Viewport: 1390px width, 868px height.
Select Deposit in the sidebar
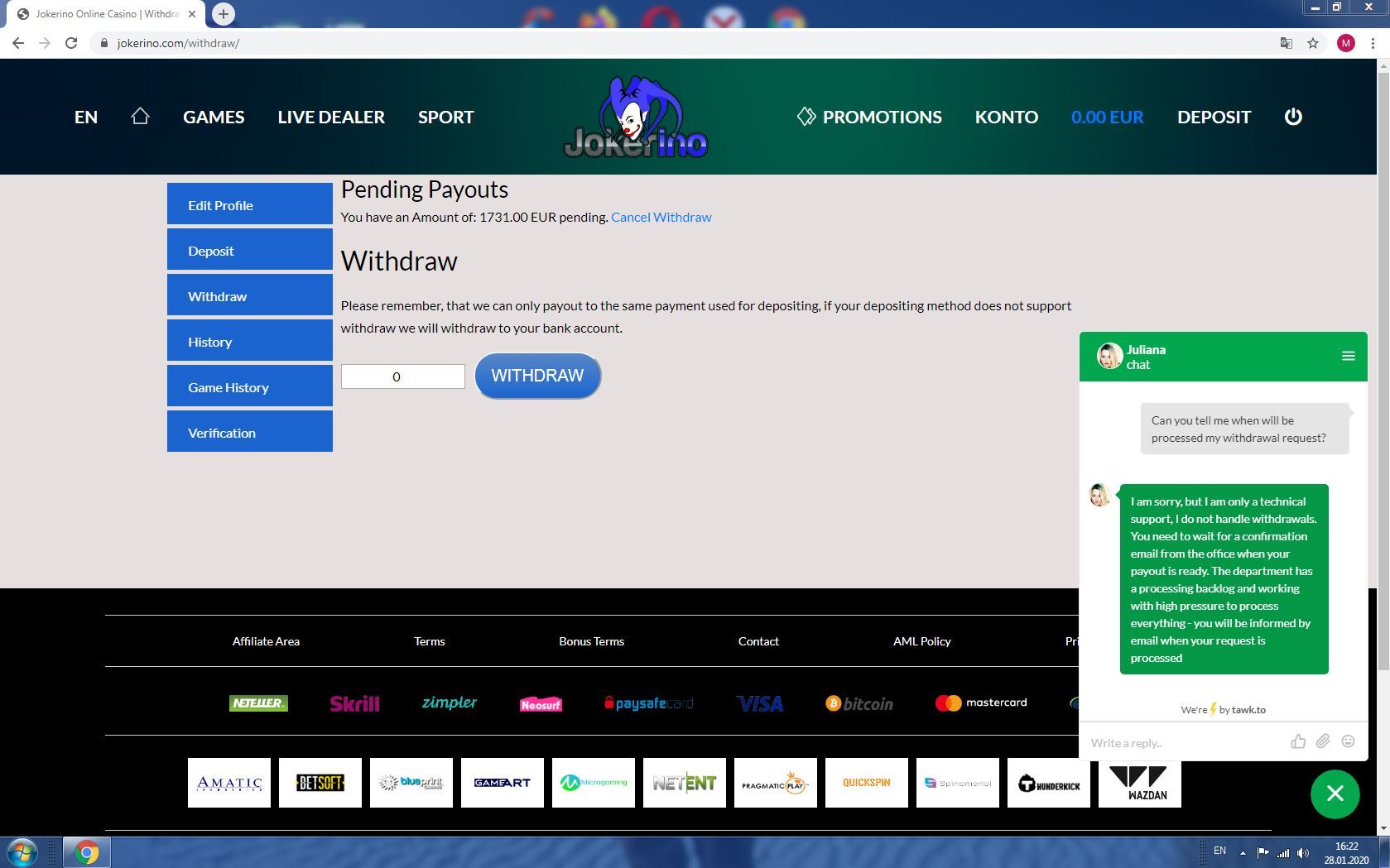coord(250,249)
